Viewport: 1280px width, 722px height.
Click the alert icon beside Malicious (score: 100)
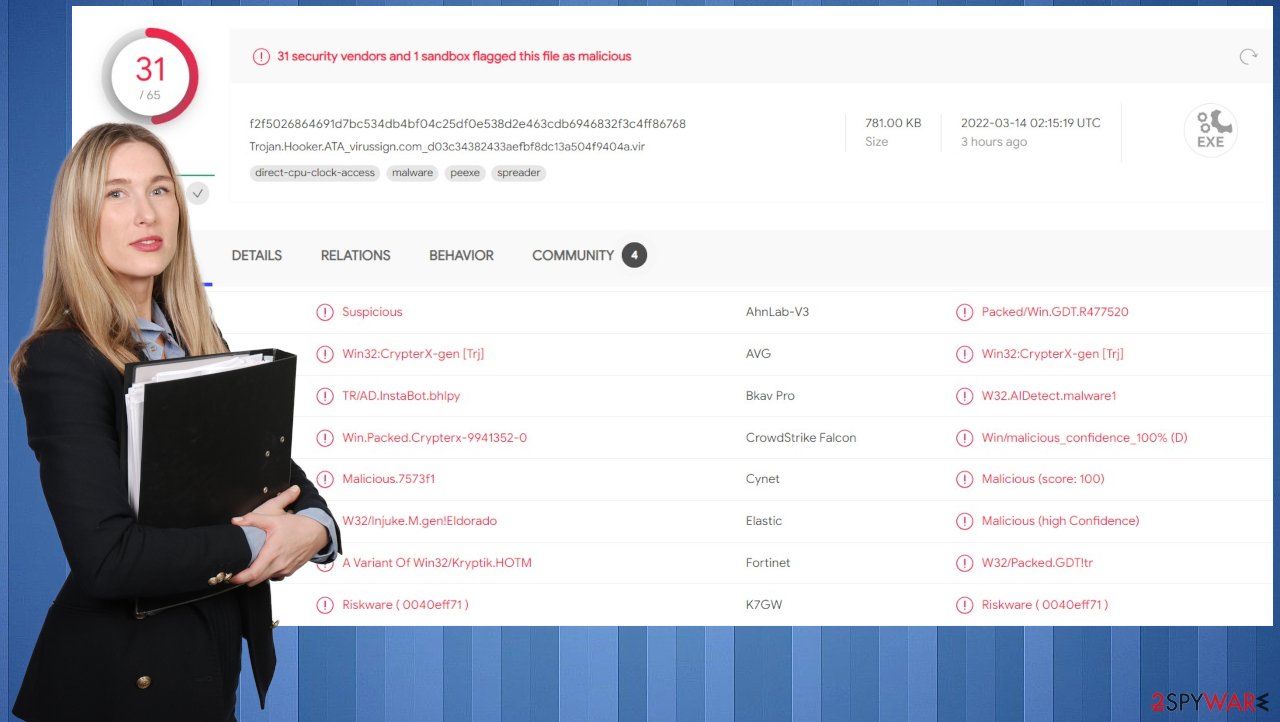click(x=964, y=479)
